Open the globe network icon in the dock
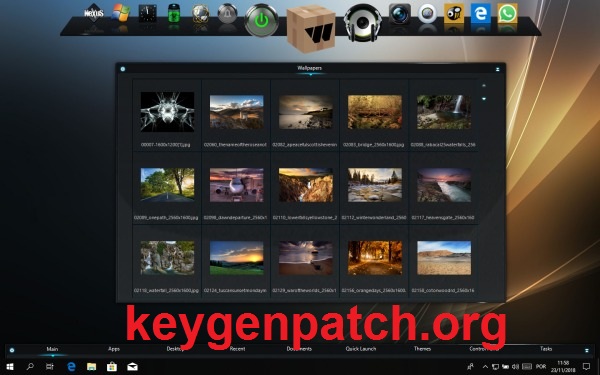The width and height of the screenshot is (600, 375). [201, 14]
